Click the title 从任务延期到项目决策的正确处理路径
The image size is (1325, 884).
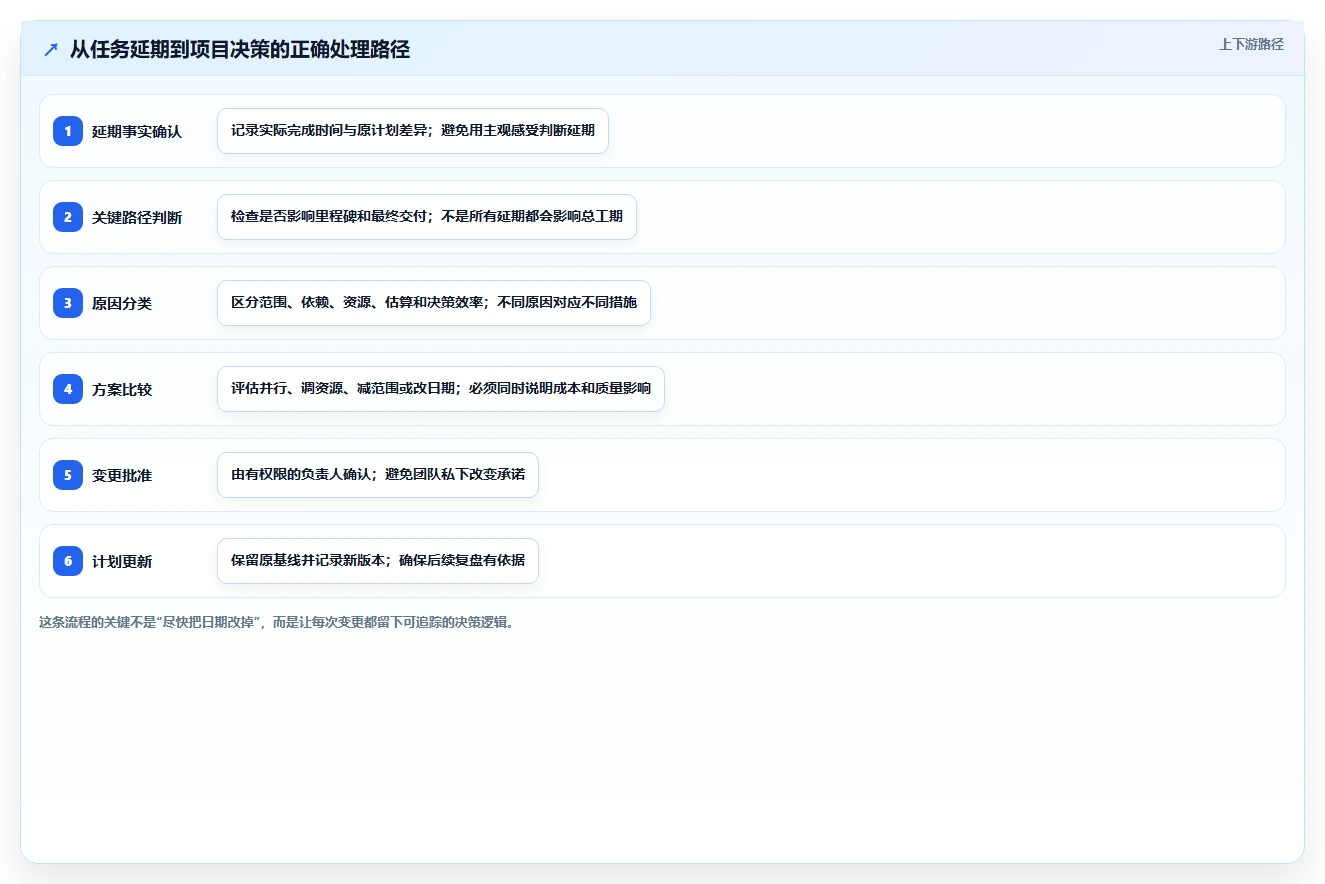coord(240,50)
